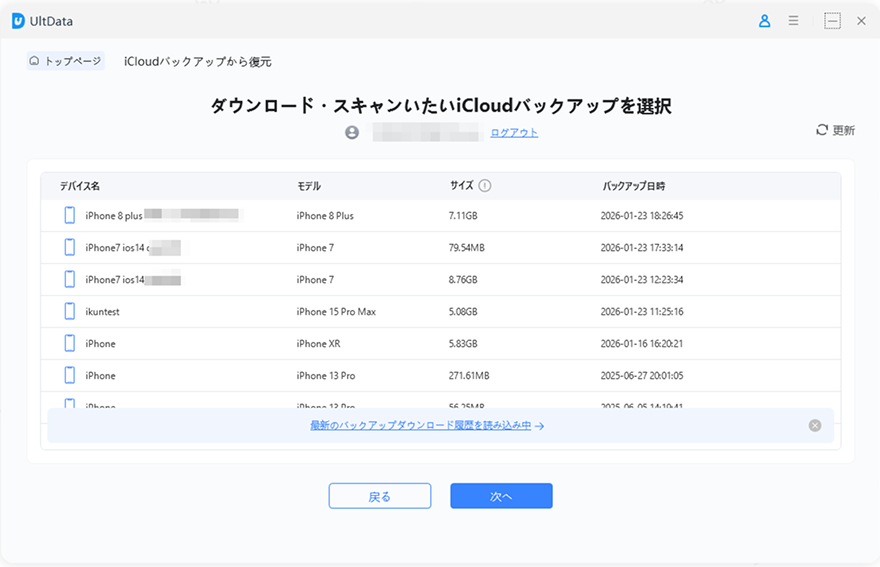Viewport: 880px width, 567px height.
Task: Click backup date 2026-01-16 16:20:21
Action: (x=642, y=344)
